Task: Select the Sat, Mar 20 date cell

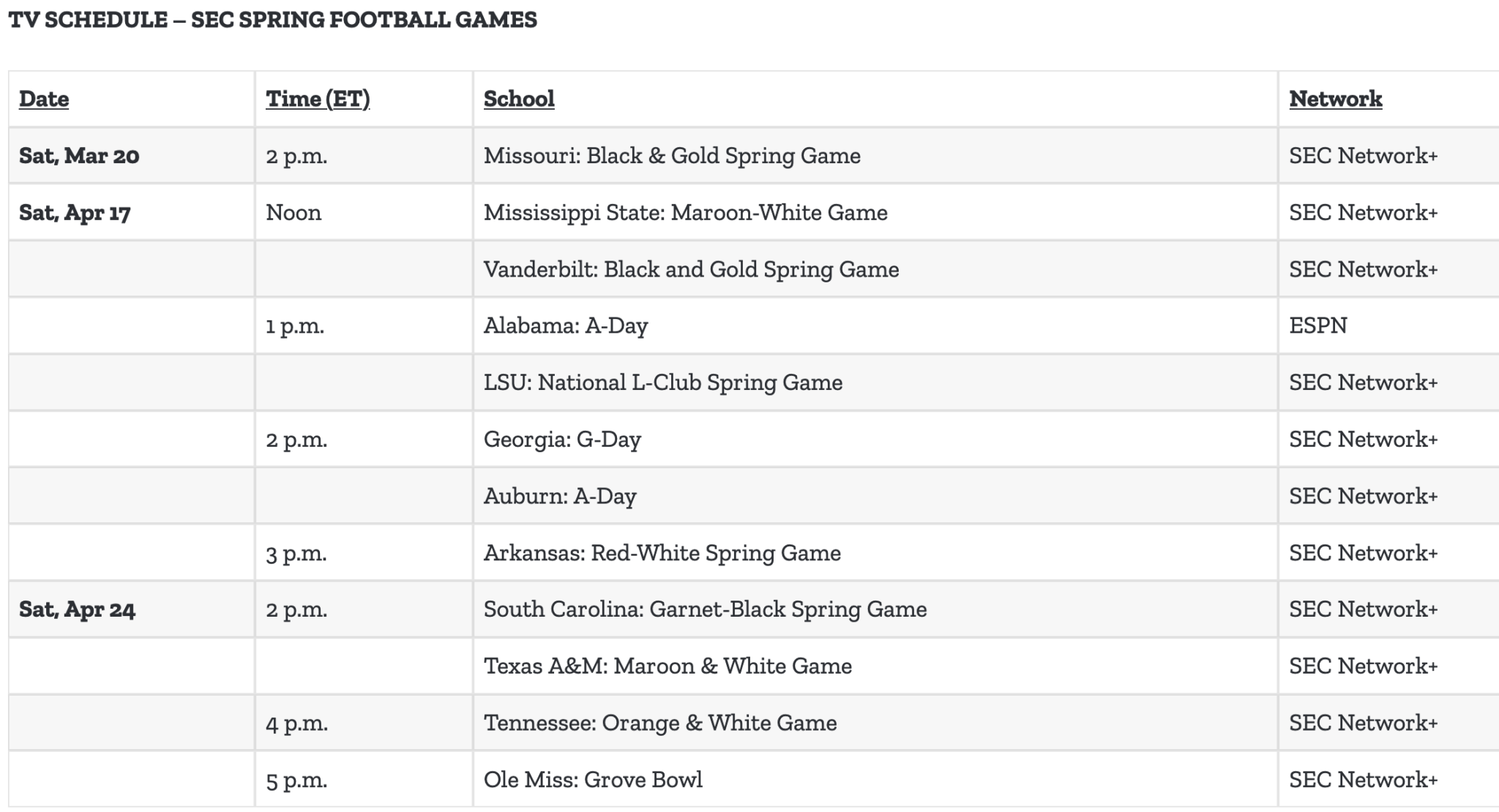Action: click(x=79, y=156)
